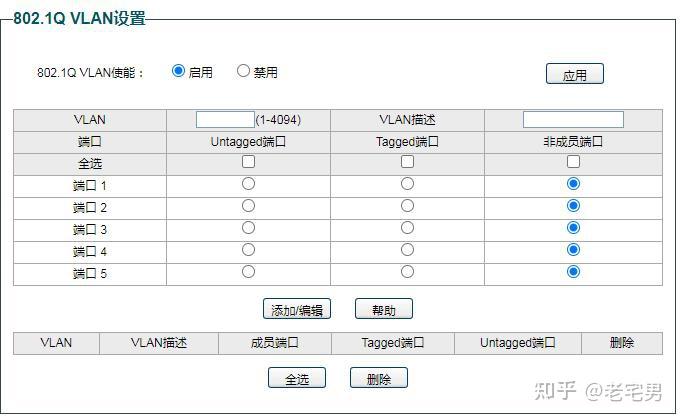Check the 全选 Untagged端口 checkbox
The image size is (680, 419).
[x=248, y=162]
